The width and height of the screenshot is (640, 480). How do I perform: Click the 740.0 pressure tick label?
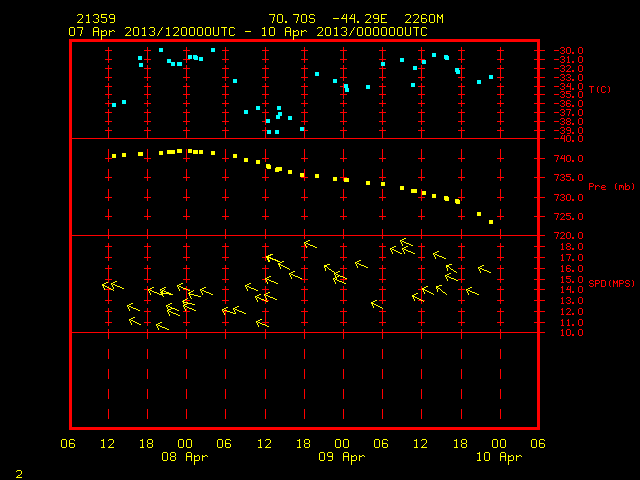click(x=568, y=159)
